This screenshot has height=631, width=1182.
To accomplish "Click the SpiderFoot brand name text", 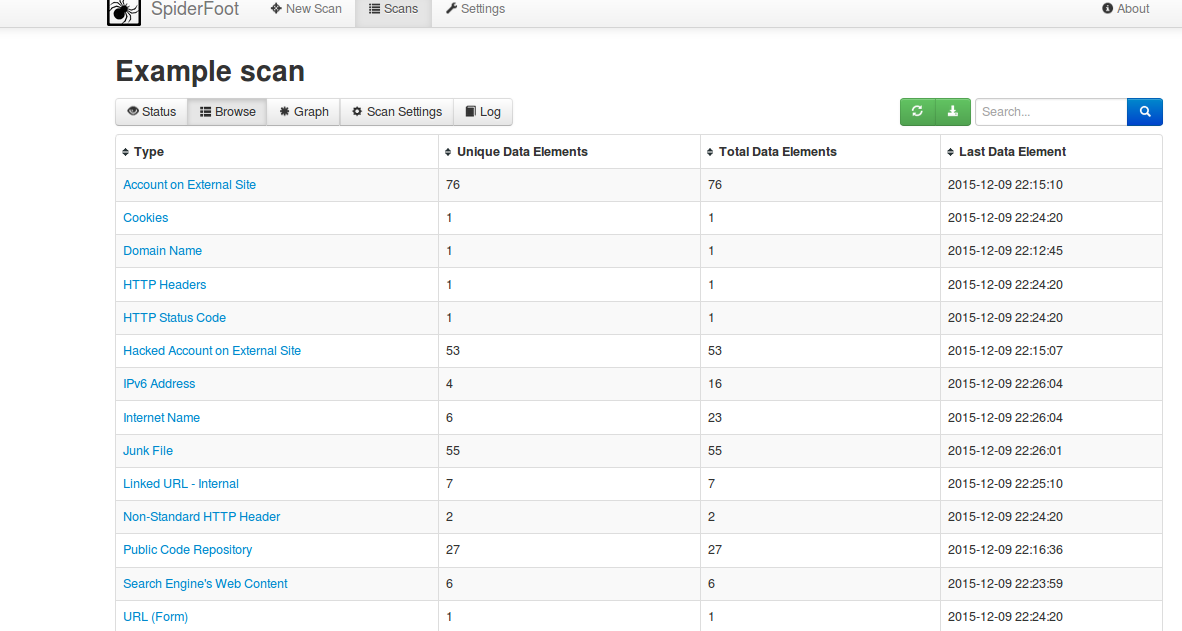I will point(194,9).
